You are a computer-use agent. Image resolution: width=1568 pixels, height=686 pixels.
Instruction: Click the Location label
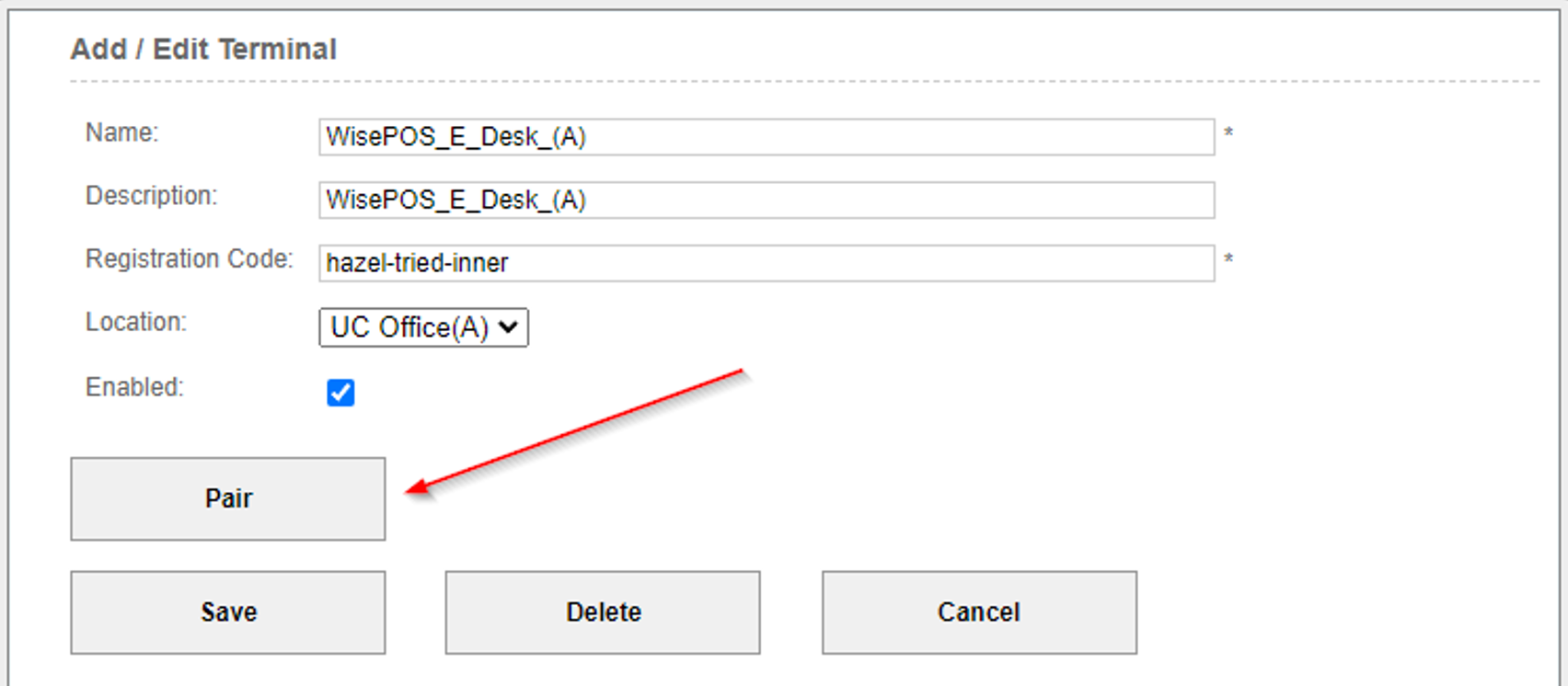[135, 322]
